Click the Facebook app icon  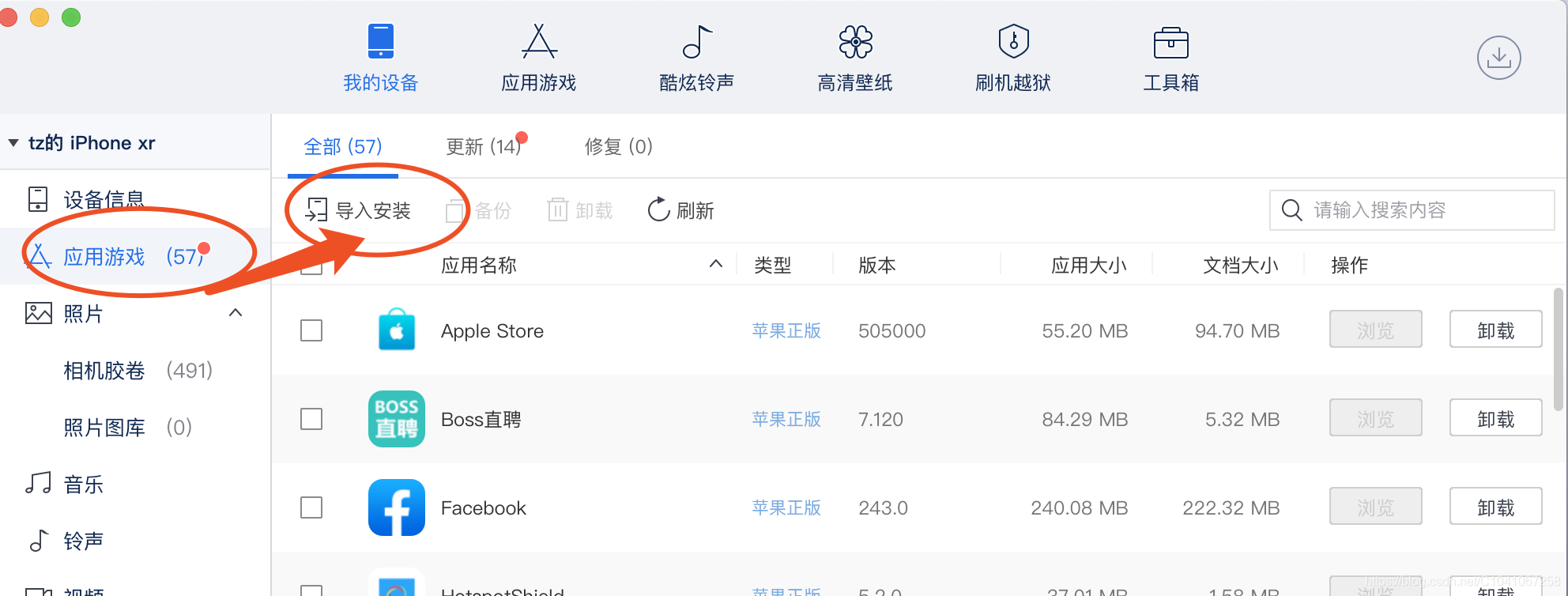(397, 507)
